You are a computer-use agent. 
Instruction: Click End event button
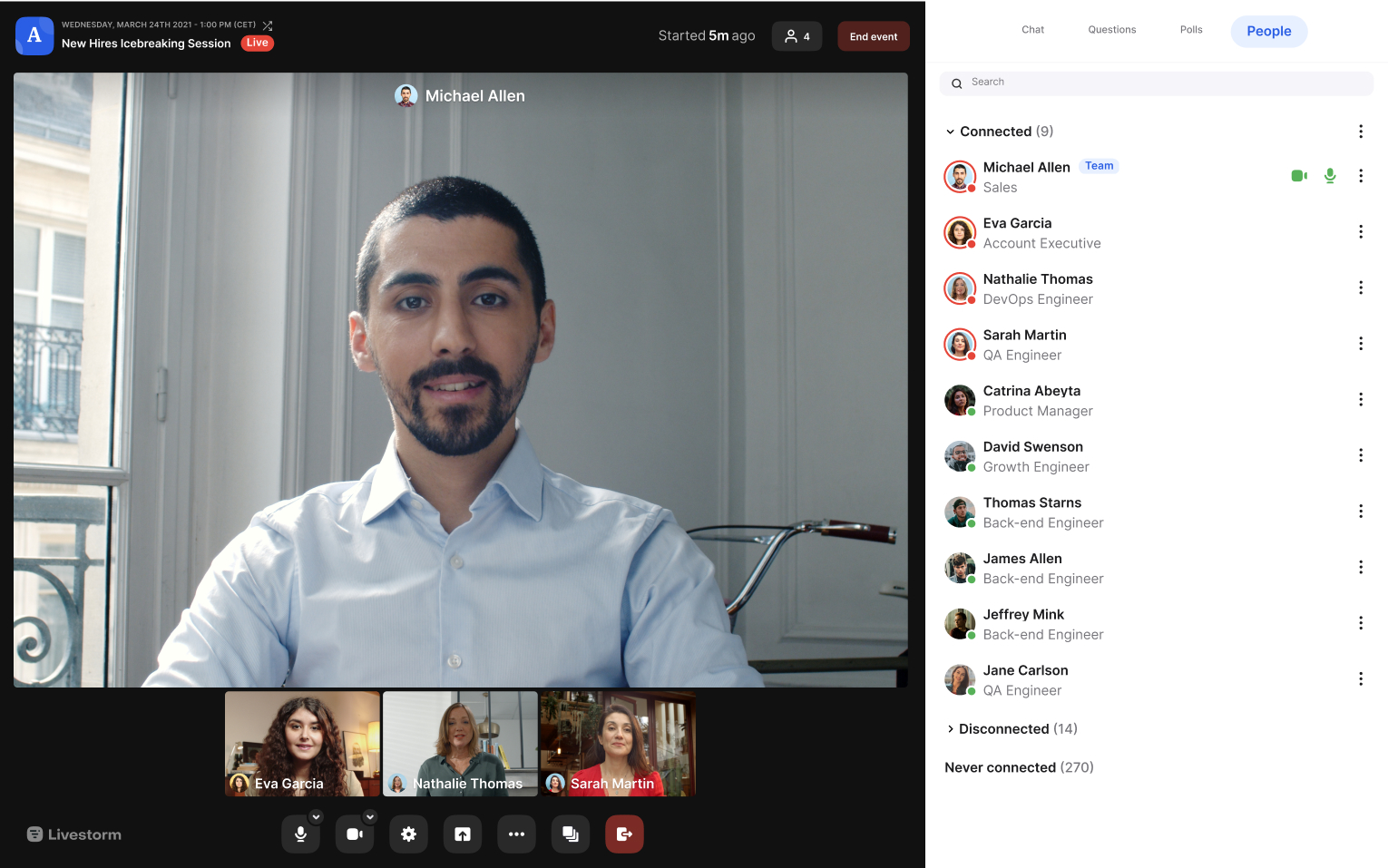[874, 36]
